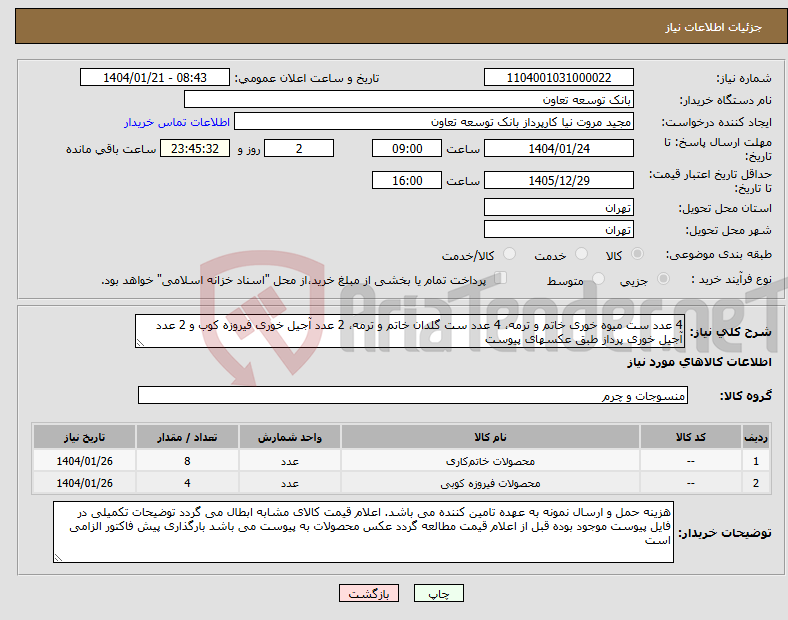Screen dimensions: 788x620
Task: Click the announcement date field 1404/01/21 - 08:43
Action: [155, 77]
